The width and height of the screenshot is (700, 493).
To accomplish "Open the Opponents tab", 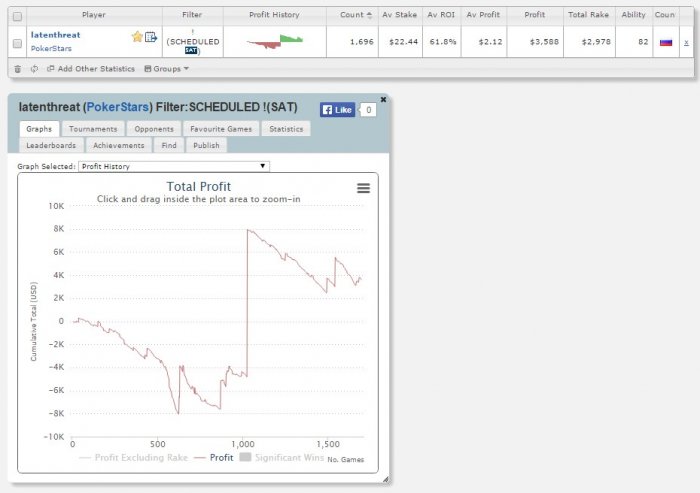I will click(x=154, y=129).
